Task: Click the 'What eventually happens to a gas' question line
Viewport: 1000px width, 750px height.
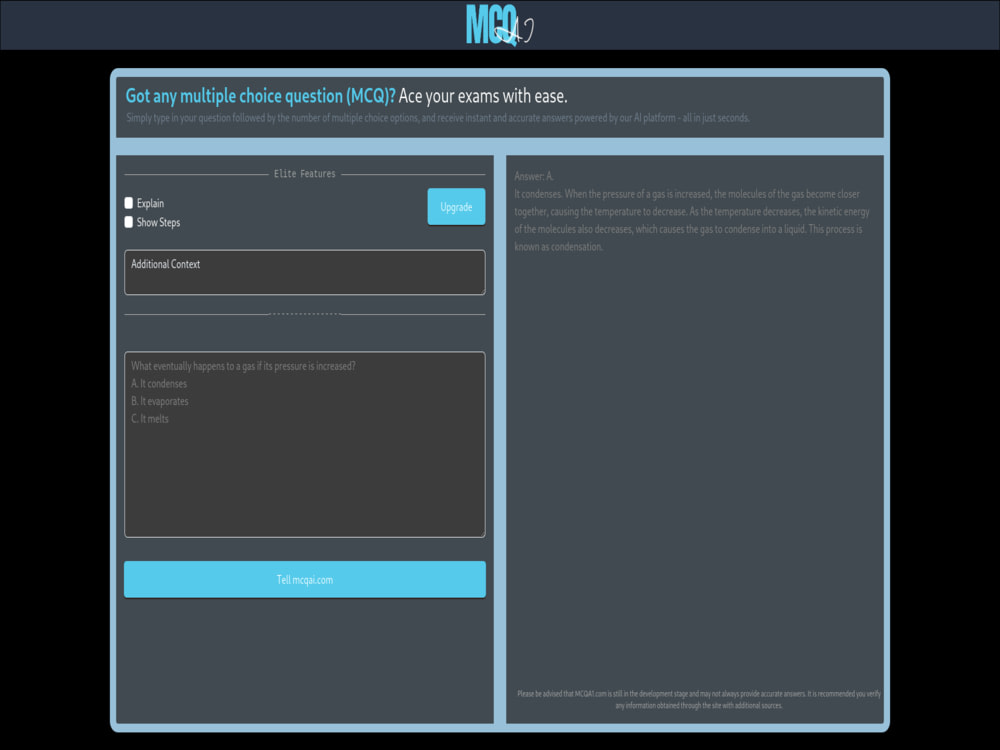Action: [243, 365]
